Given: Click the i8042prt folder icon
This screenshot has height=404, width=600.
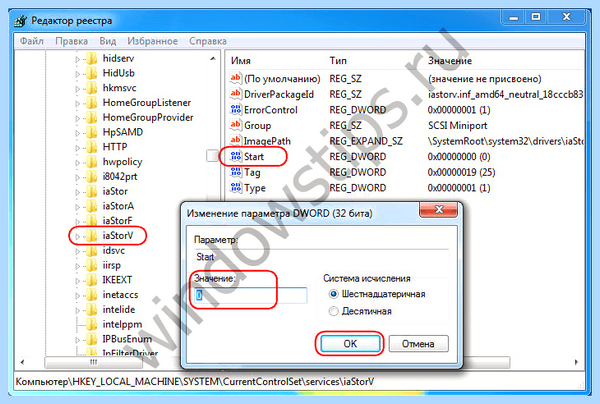Looking at the screenshot, I should point(91,177).
